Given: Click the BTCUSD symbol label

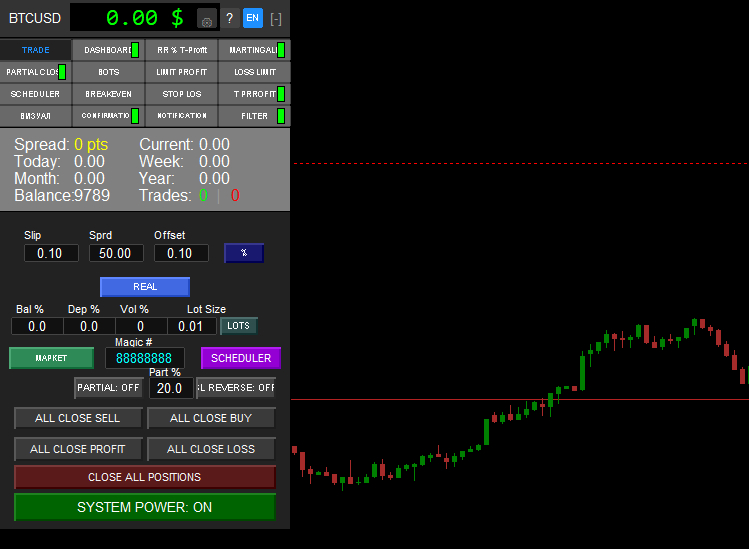Looking at the screenshot, I should (x=35, y=19).
